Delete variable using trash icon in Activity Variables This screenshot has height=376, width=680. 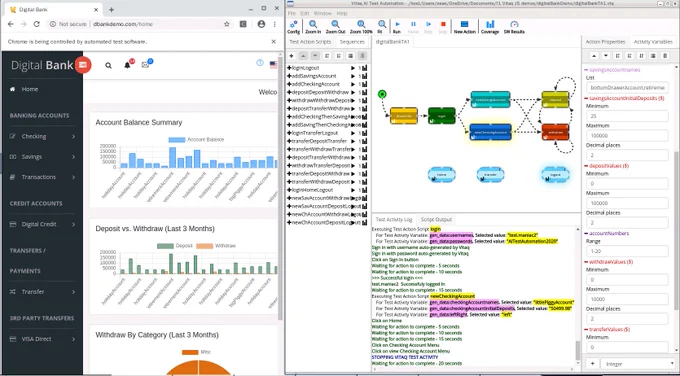tap(664, 56)
